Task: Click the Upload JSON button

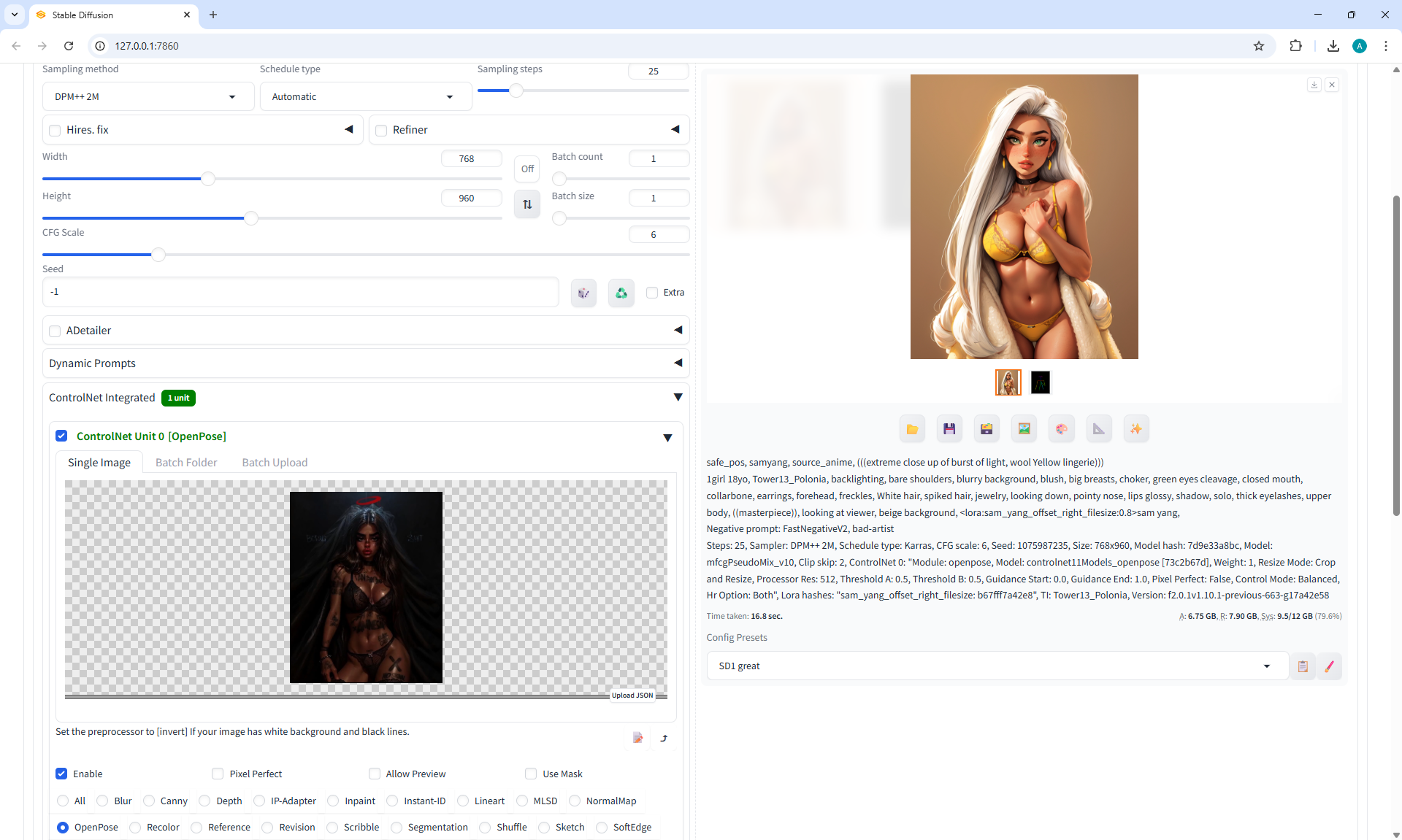Action: [x=632, y=695]
